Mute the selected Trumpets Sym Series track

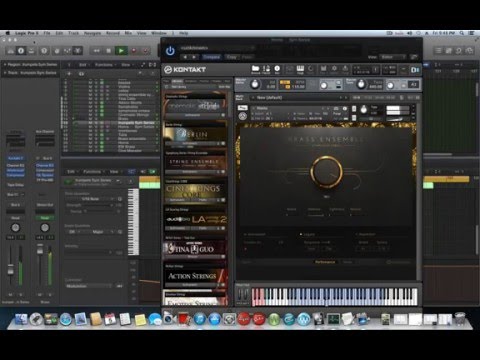(90, 123)
